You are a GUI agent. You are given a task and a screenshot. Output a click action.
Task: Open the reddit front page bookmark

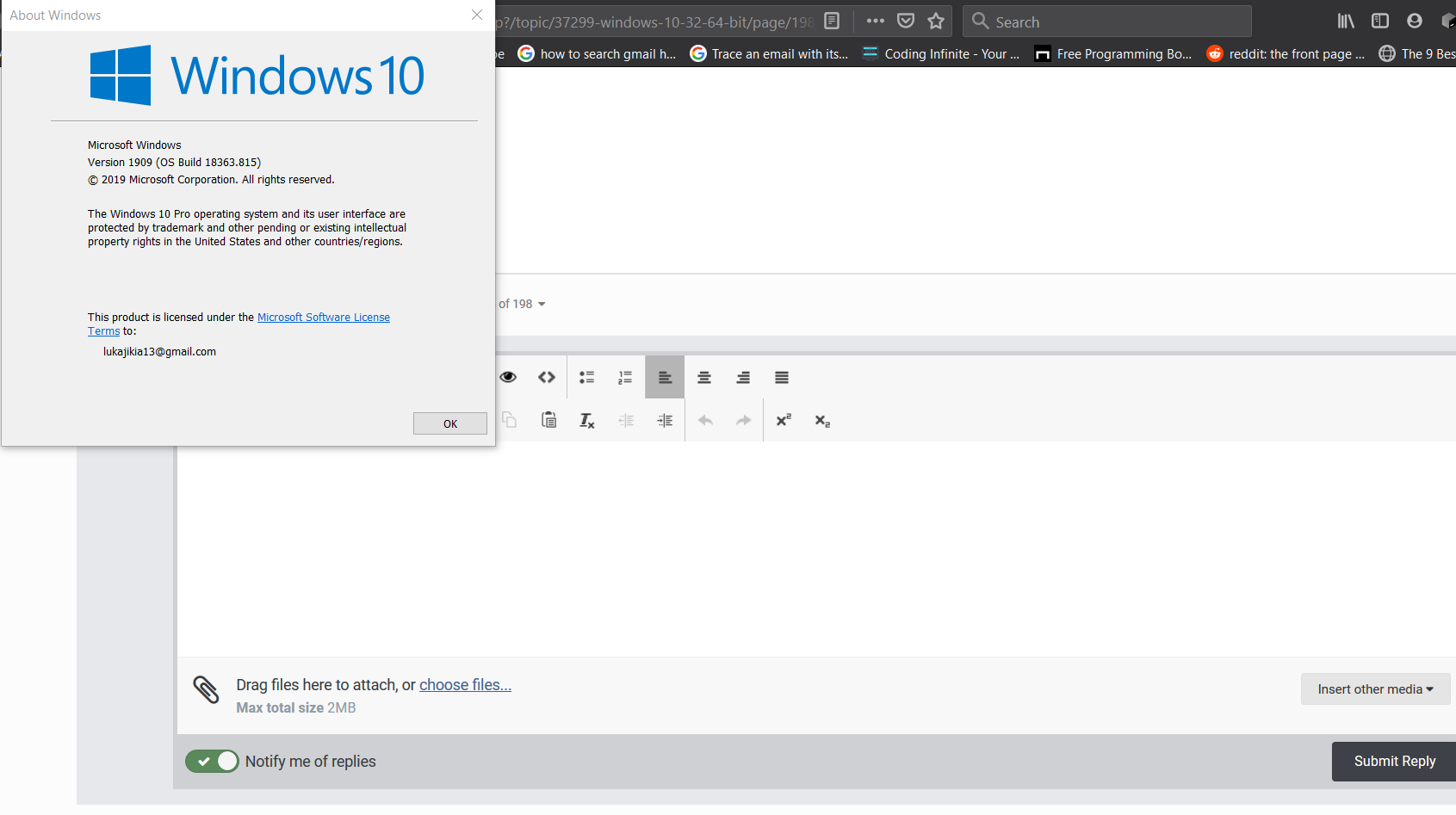point(1286,53)
